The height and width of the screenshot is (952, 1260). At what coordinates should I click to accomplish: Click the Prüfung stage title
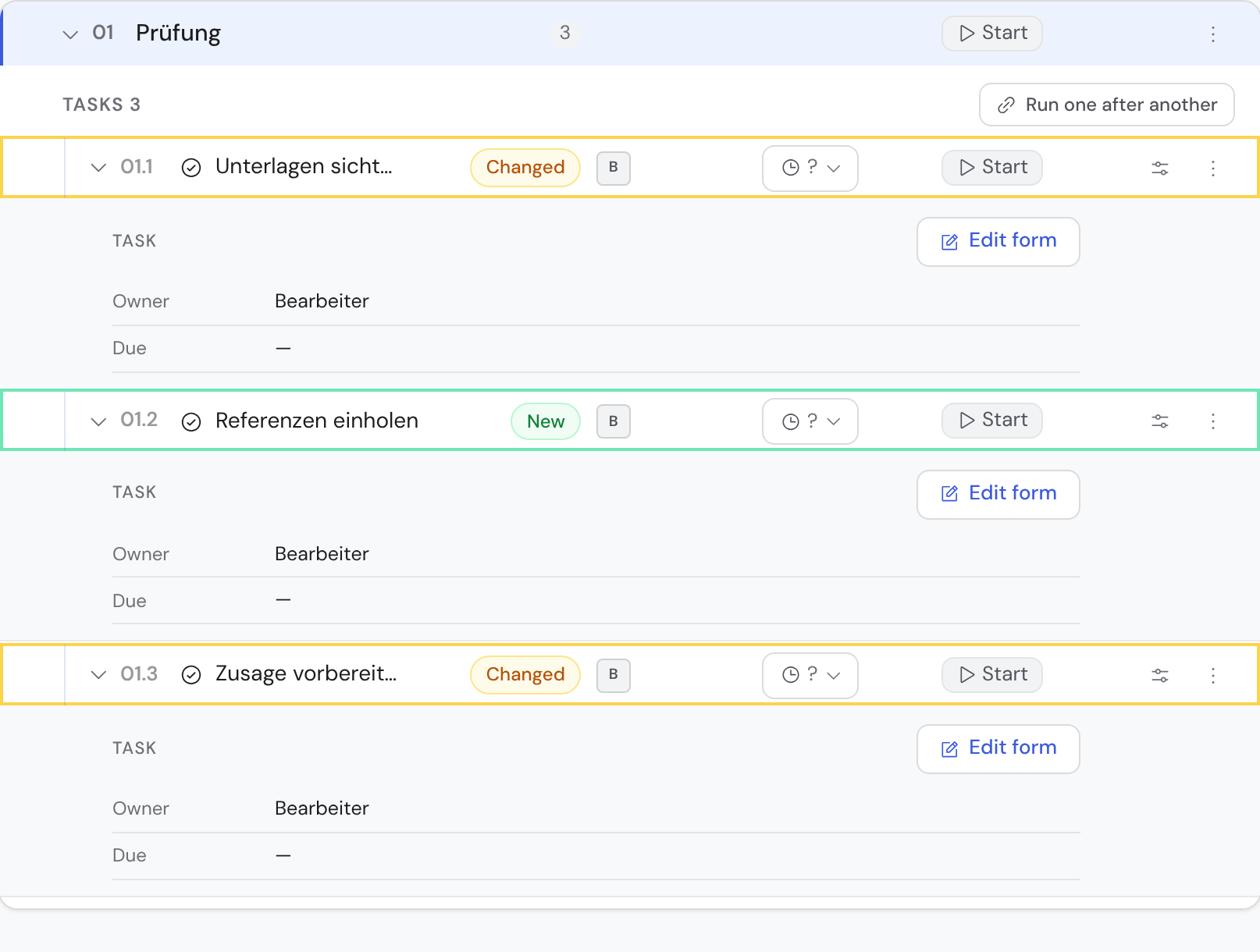tap(178, 34)
